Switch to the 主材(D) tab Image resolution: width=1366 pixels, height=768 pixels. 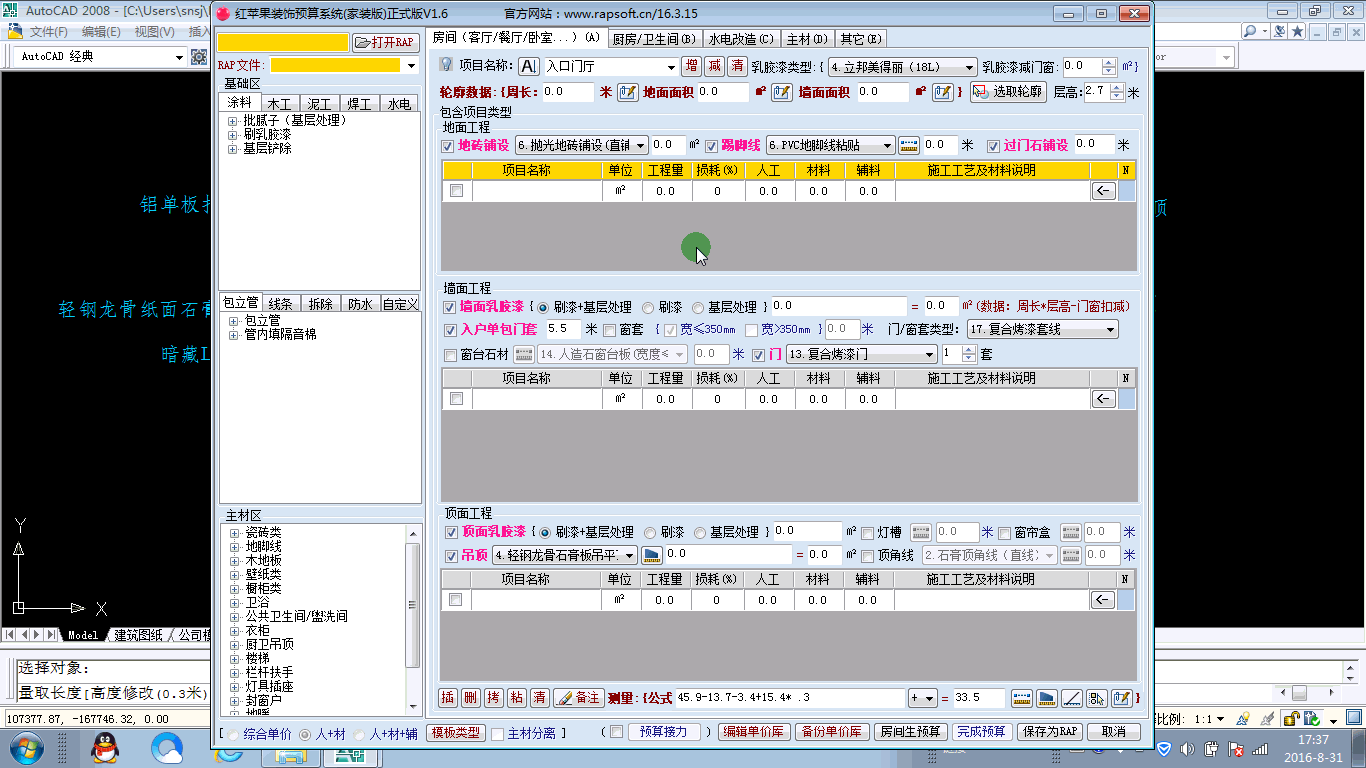(x=807, y=39)
